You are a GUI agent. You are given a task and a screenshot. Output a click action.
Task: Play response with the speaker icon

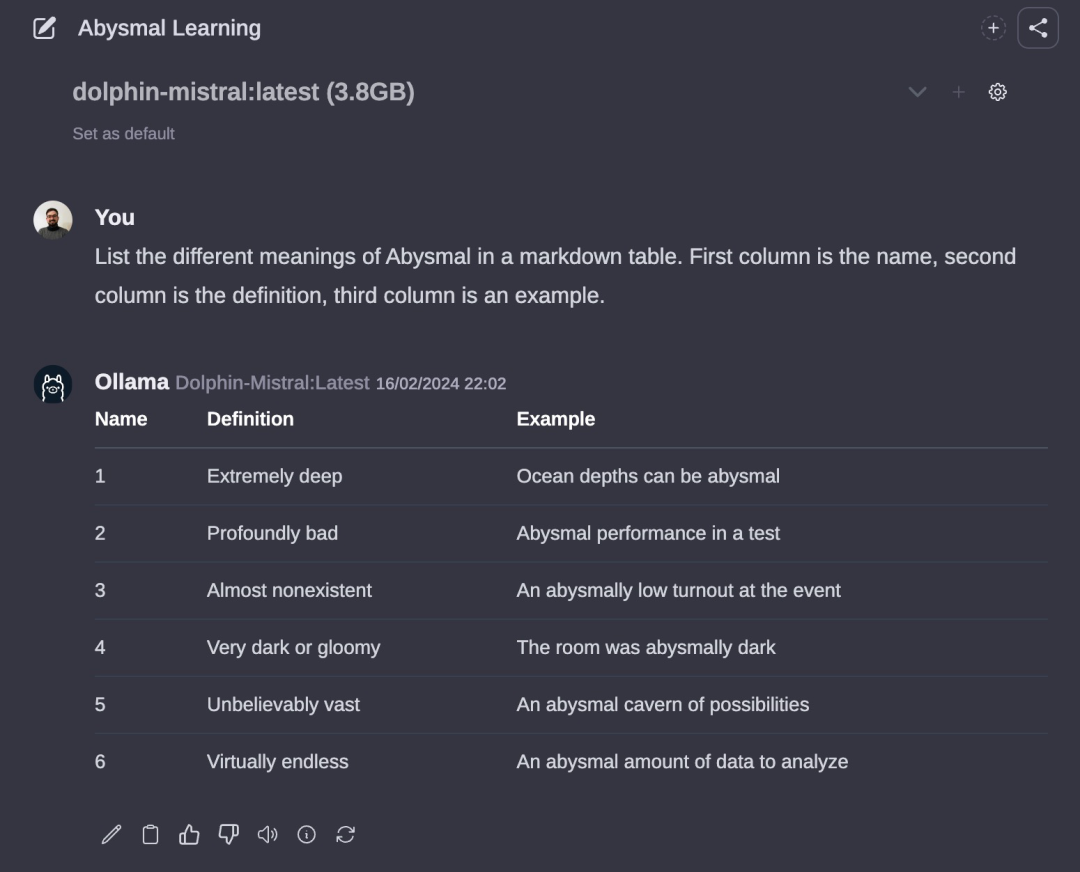click(x=267, y=834)
